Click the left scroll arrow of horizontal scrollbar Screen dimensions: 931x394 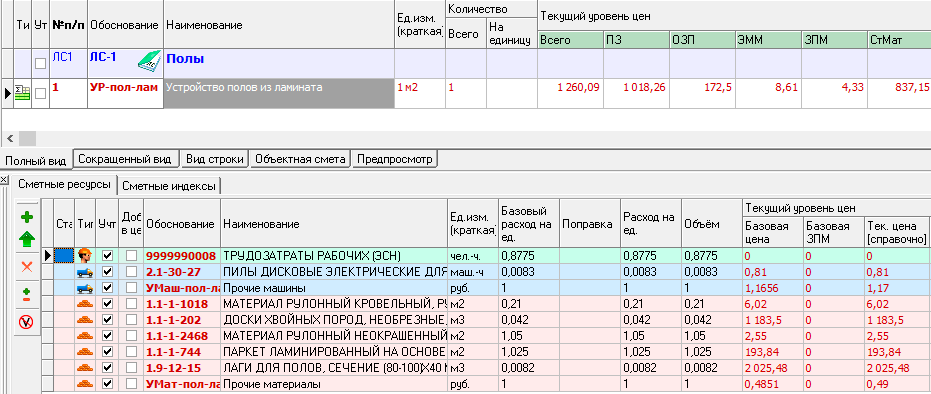click(9, 138)
